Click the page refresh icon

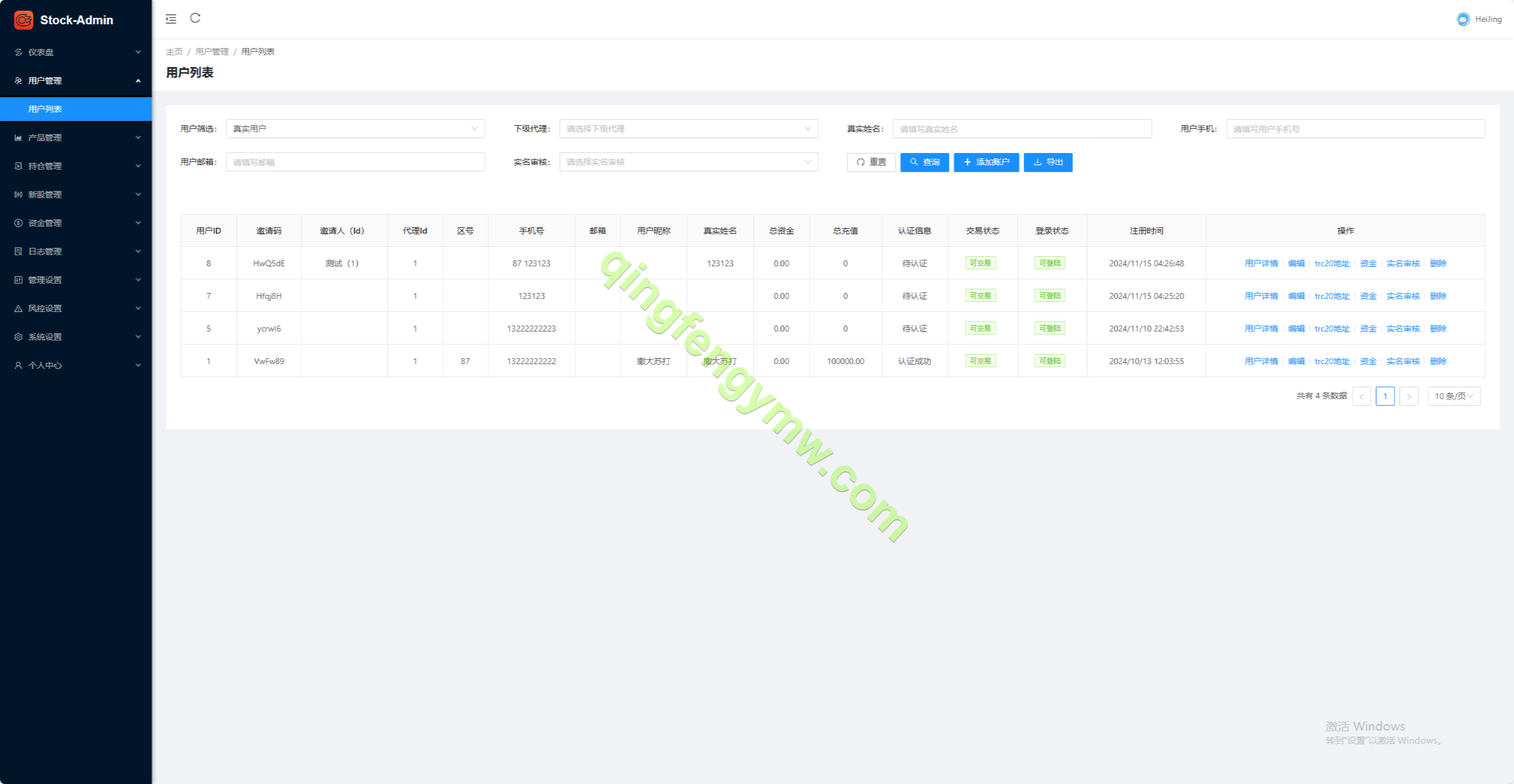195,18
